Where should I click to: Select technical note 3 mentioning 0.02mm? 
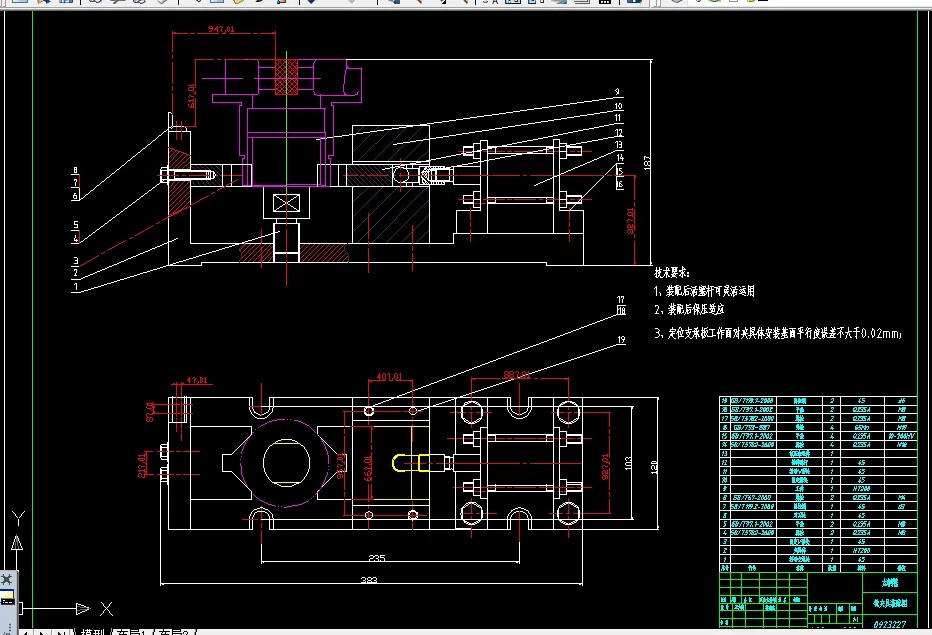pyautogui.click(x=778, y=334)
